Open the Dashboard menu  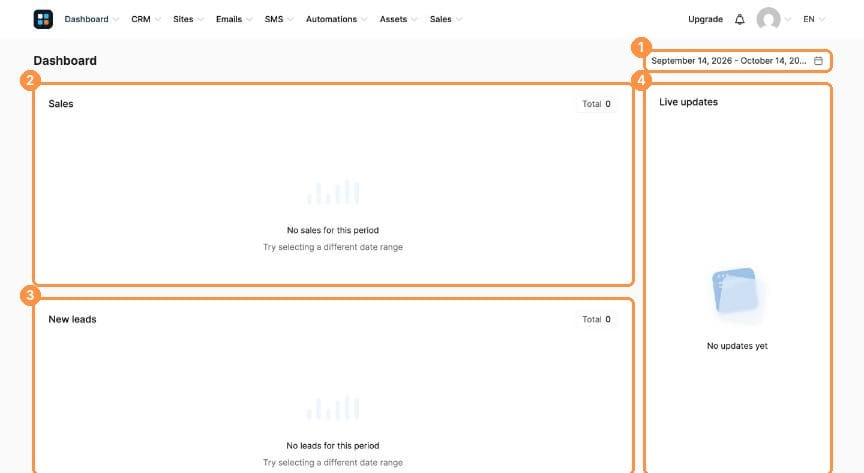87,19
